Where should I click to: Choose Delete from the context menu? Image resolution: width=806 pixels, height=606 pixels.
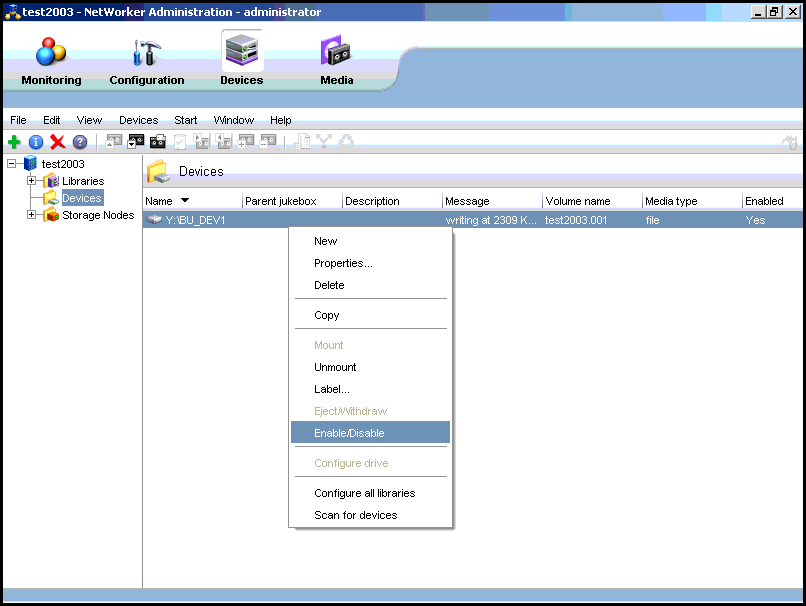tap(370, 285)
